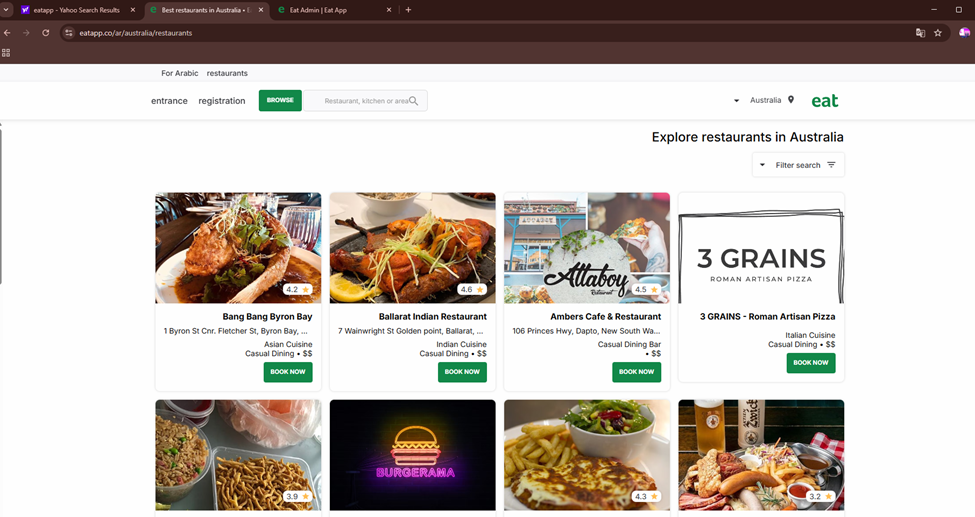Open 3 GRAINS logo image

tap(761, 248)
